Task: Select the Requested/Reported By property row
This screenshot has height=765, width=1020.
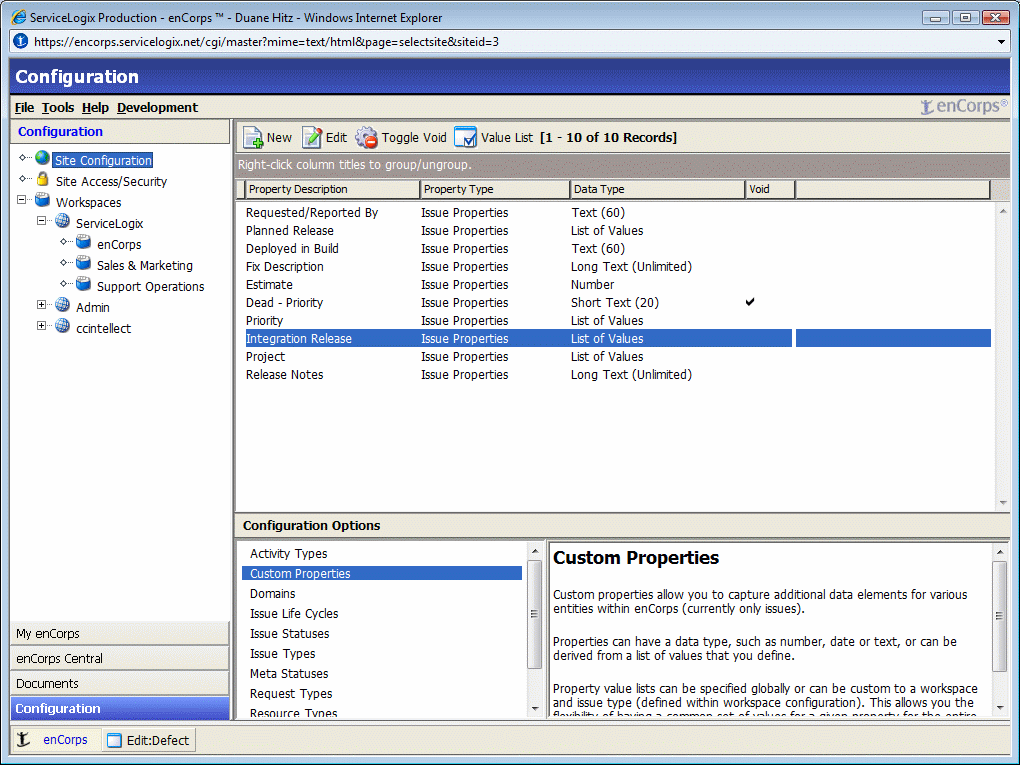Action: click(617, 213)
